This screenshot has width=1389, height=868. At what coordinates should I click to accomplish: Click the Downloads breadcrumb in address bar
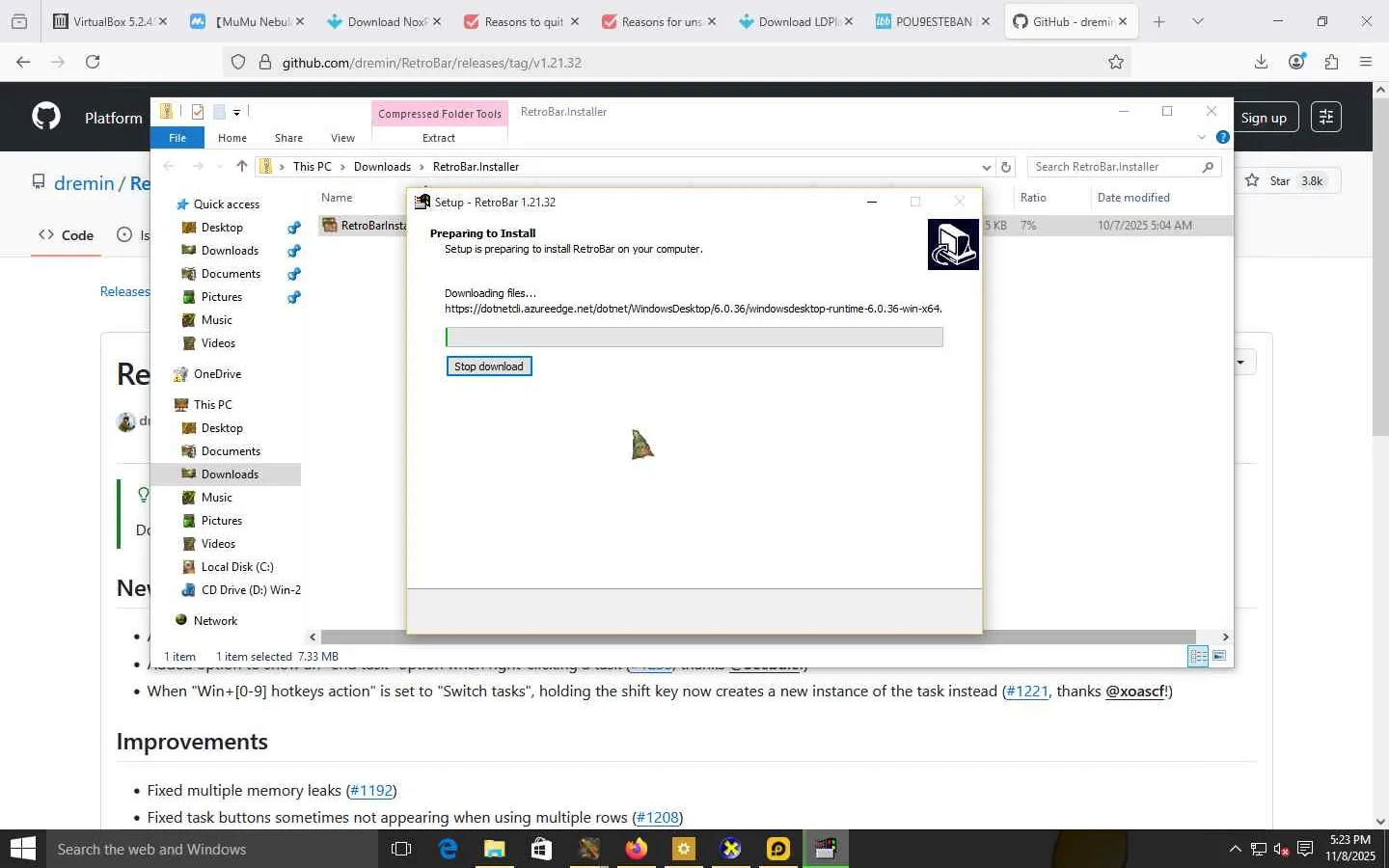[382, 167]
